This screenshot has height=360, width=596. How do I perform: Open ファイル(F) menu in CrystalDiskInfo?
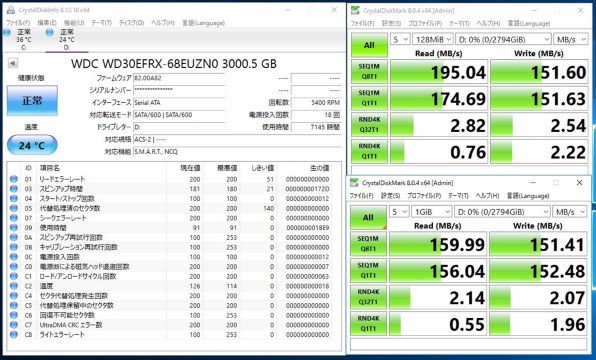pyautogui.click(x=18, y=23)
